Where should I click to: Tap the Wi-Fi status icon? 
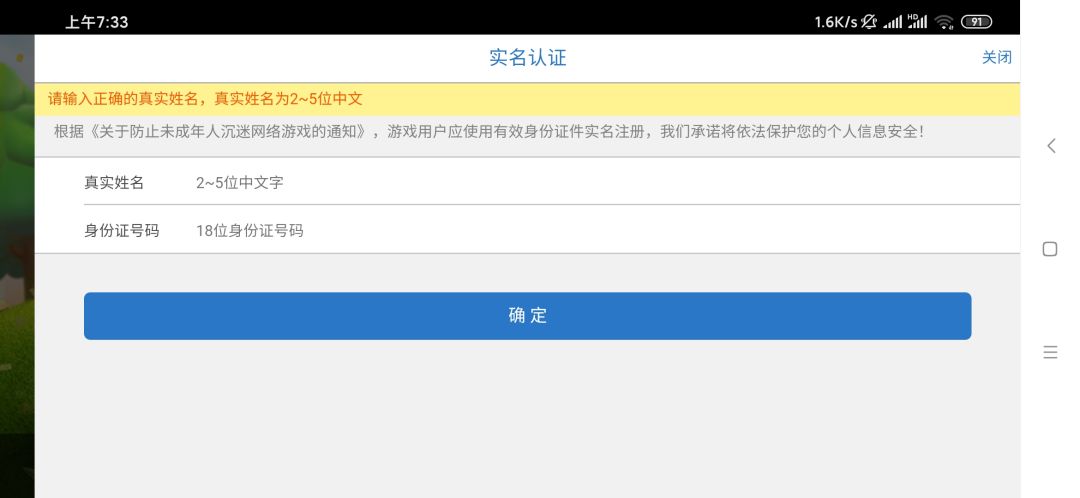[944, 22]
